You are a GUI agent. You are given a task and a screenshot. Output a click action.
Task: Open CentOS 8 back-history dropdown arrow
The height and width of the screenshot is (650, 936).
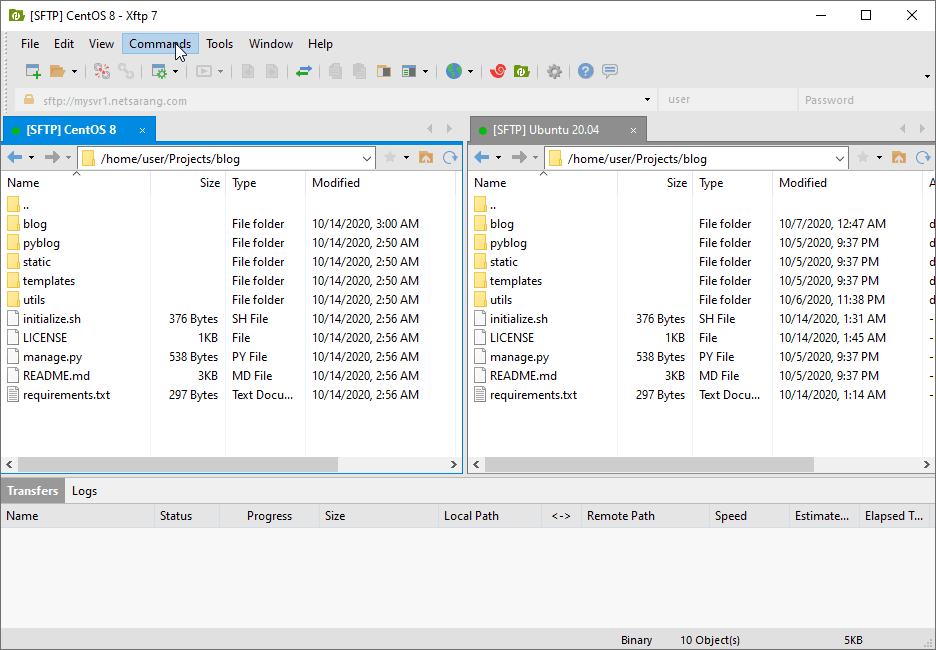click(x=32, y=158)
